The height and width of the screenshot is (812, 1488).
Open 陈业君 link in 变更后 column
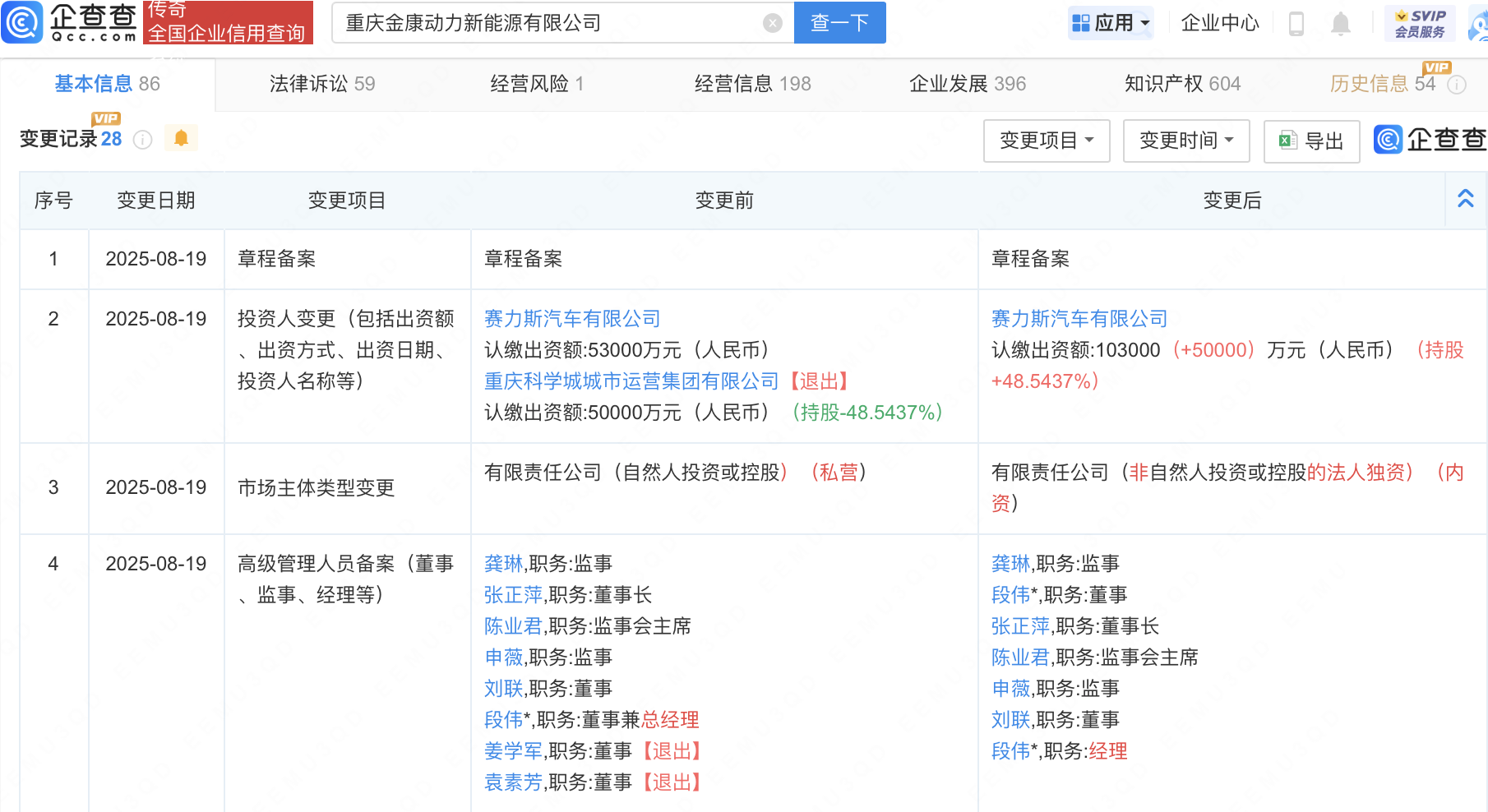tap(1020, 657)
